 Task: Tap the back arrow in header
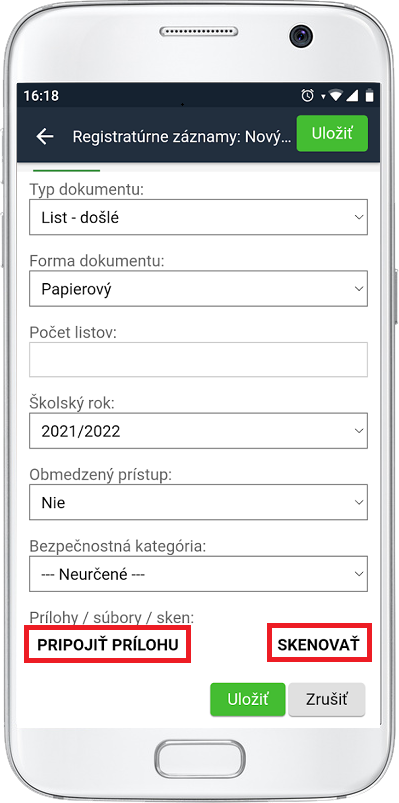coord(45,136)
